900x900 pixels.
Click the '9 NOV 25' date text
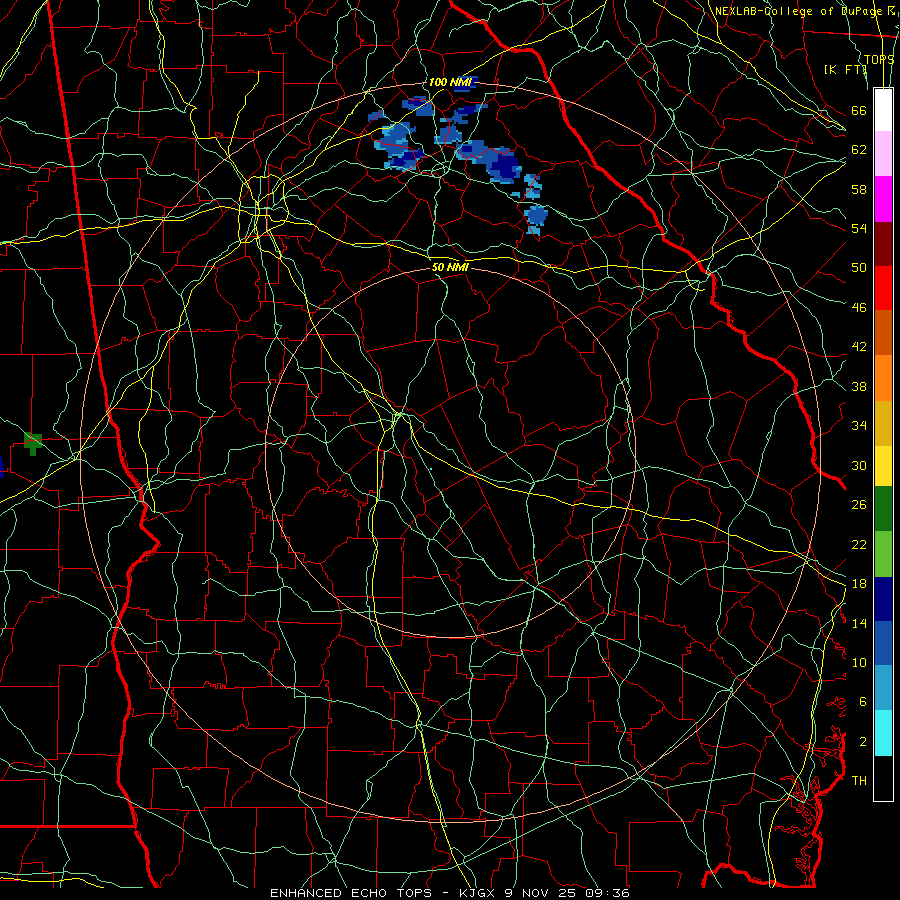pos(542,893)
